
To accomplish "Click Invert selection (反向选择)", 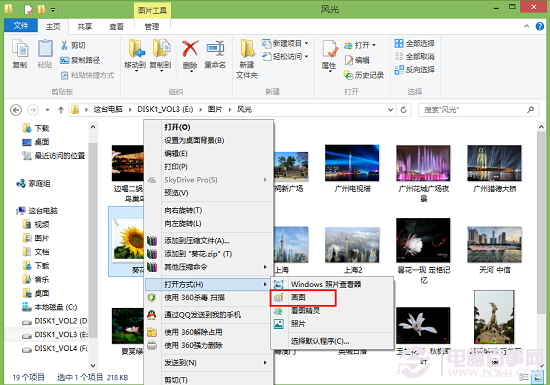I will (x=415, y=70).
